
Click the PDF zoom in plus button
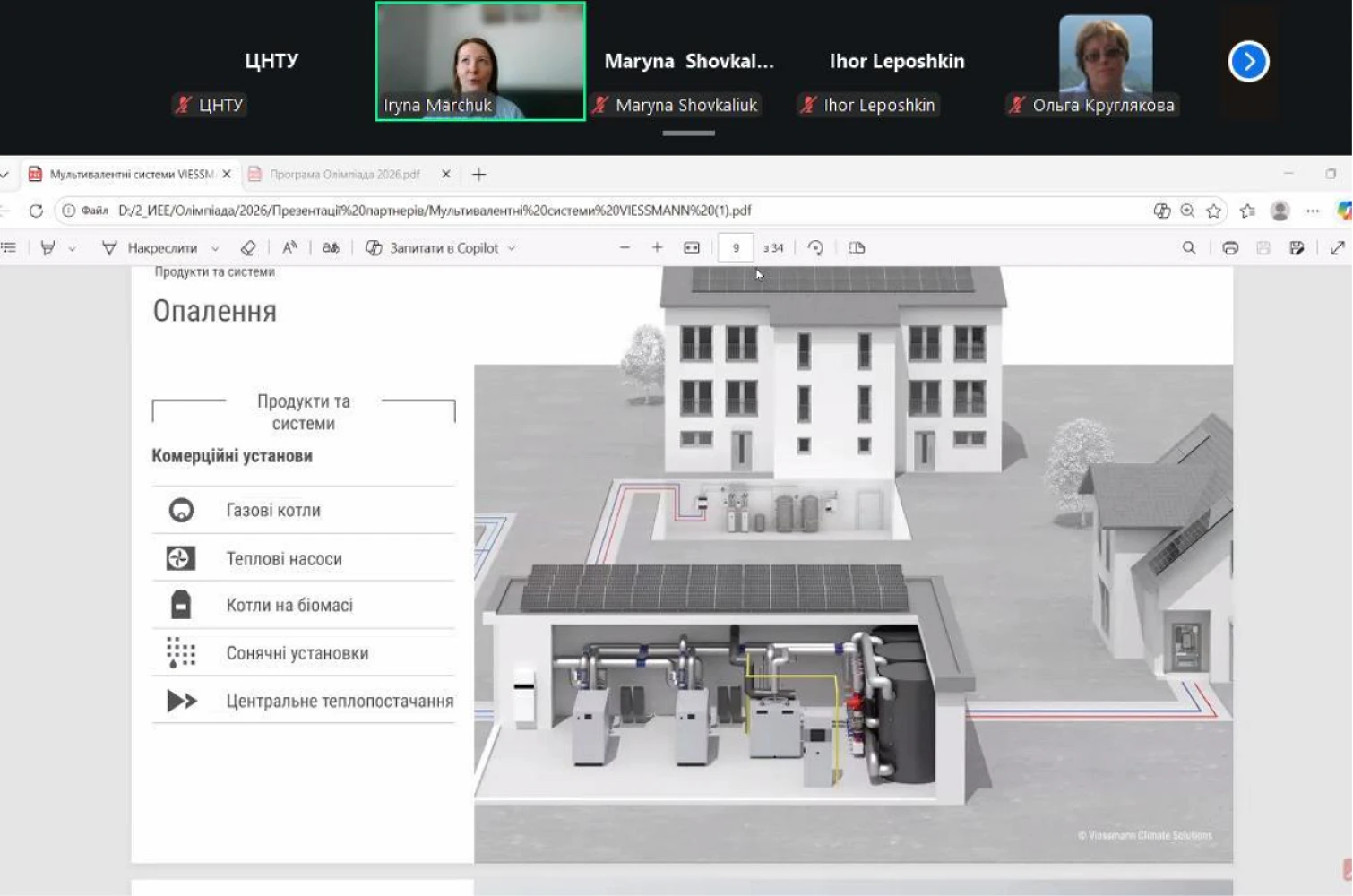pyautogui.click(x=657, y=248)
